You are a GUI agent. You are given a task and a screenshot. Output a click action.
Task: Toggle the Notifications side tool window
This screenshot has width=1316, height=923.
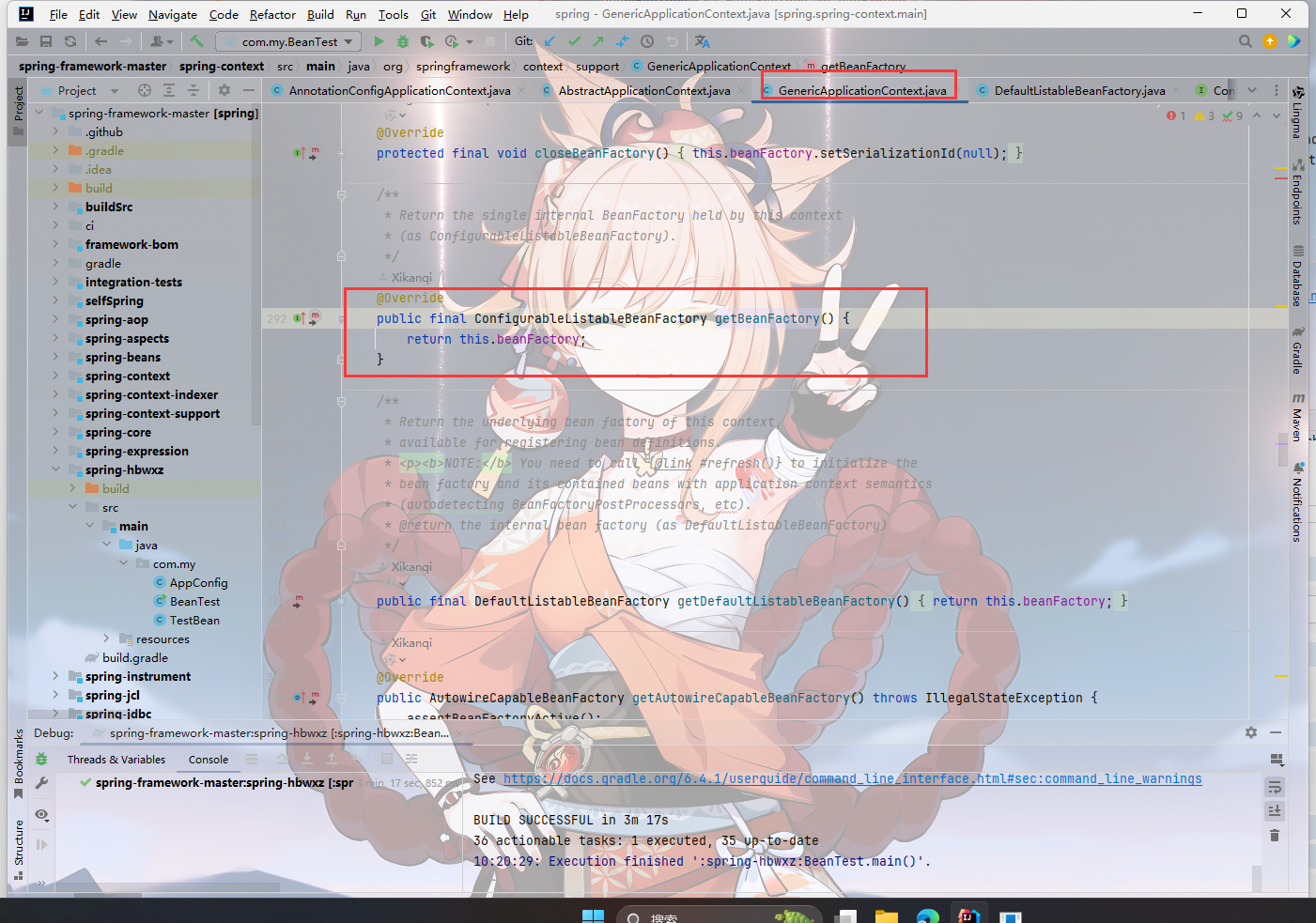point(1297,501)
